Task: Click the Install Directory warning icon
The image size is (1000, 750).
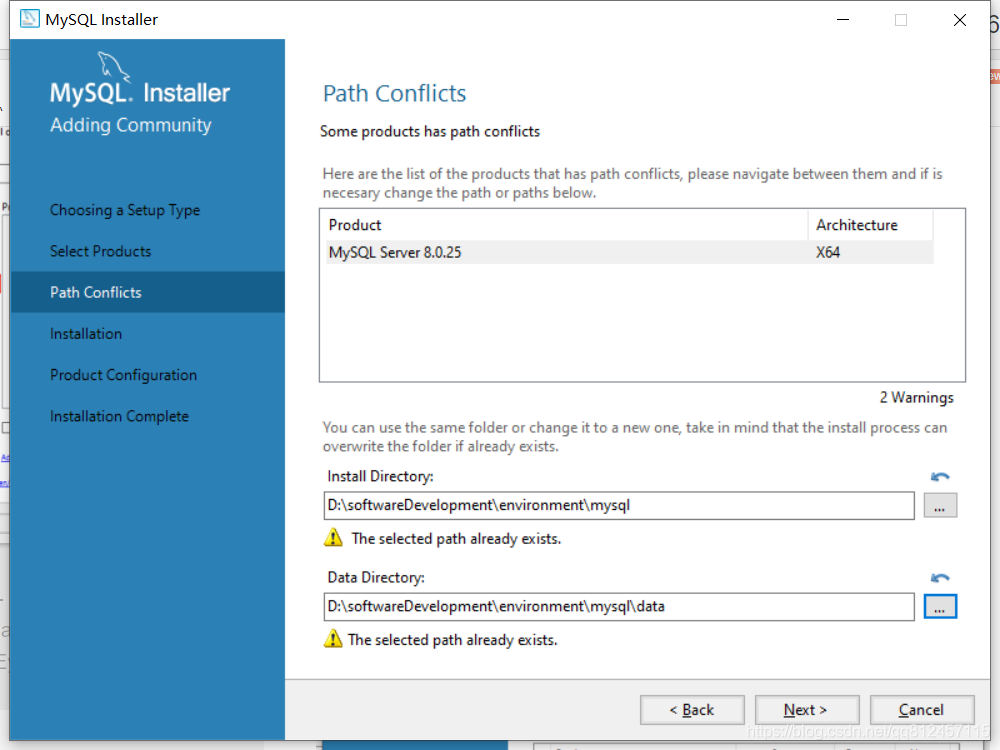Action: pos(333,538)
